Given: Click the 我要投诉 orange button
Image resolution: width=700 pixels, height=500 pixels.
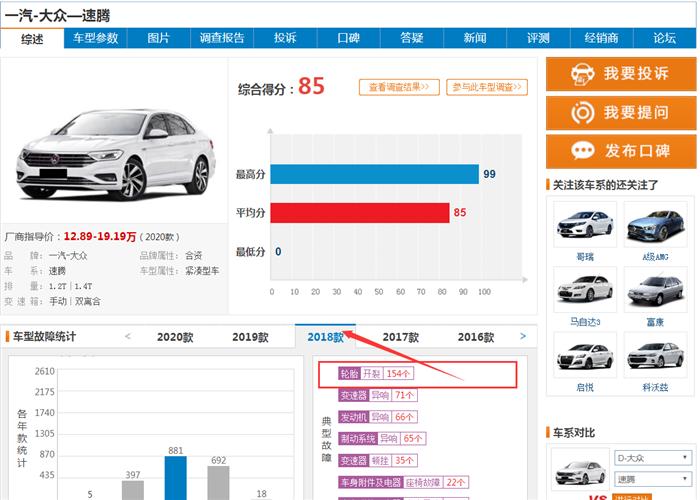Looking at the screenshot, I should (621, 74).
